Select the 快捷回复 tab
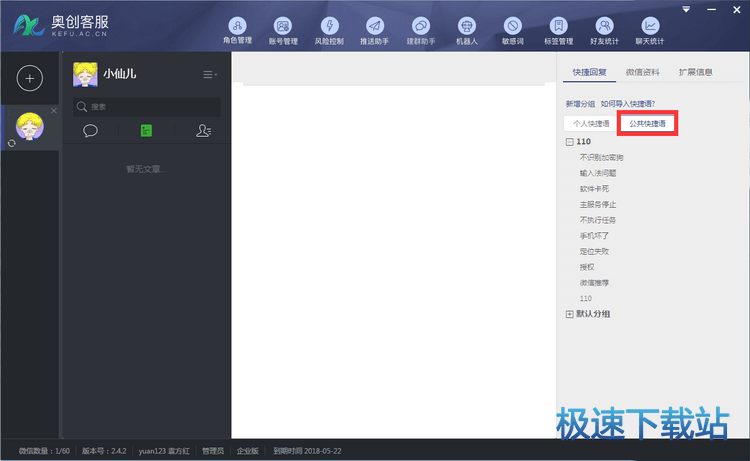This screenshot has width=750, height=461. click(x=589, y=72)
